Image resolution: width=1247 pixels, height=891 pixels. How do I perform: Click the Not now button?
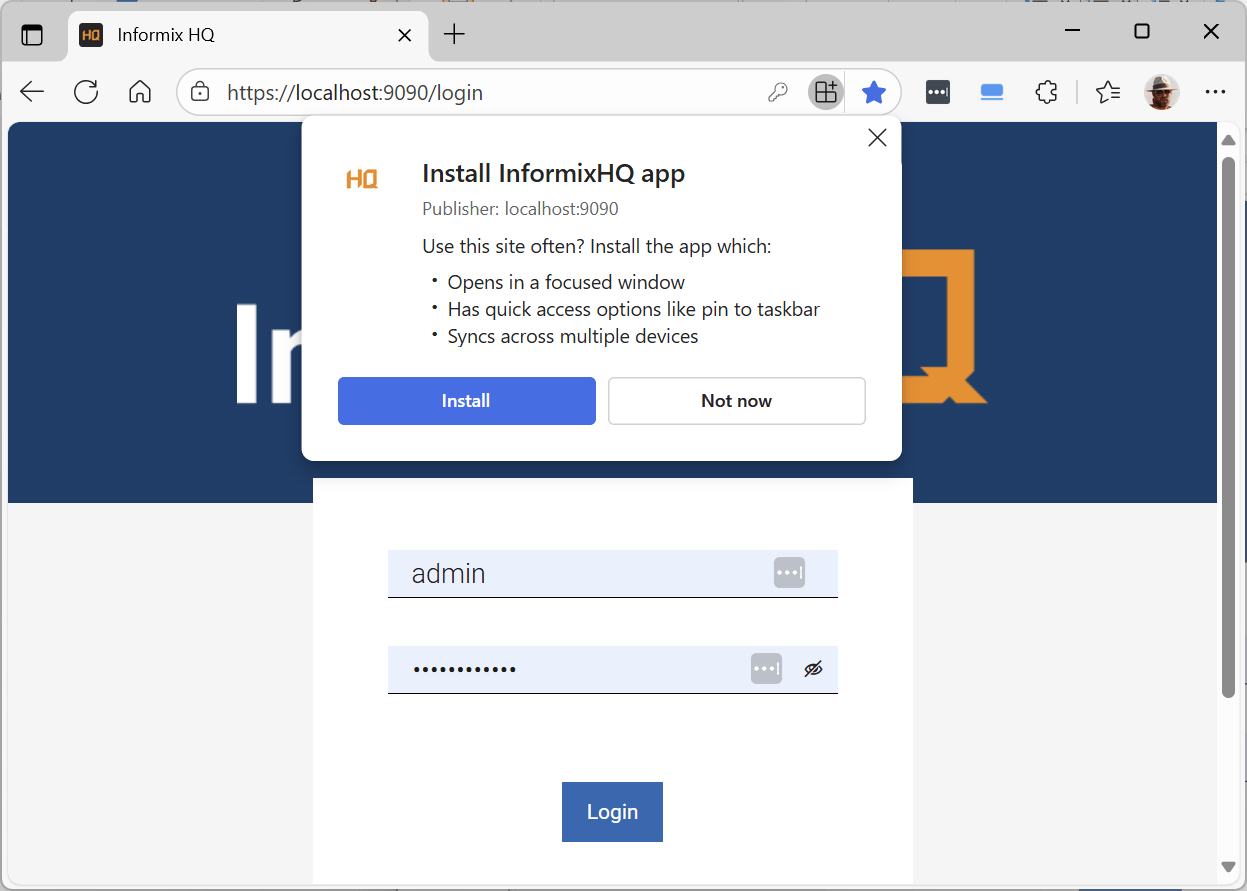736,401
